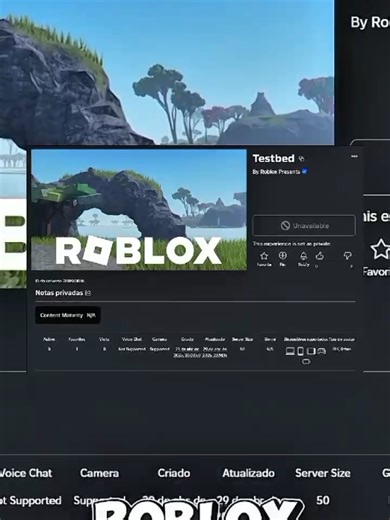The width and height of the screenshot is (390, 520).
Task: Click the thumbs down dislike icon
Action: pos(347,256)
